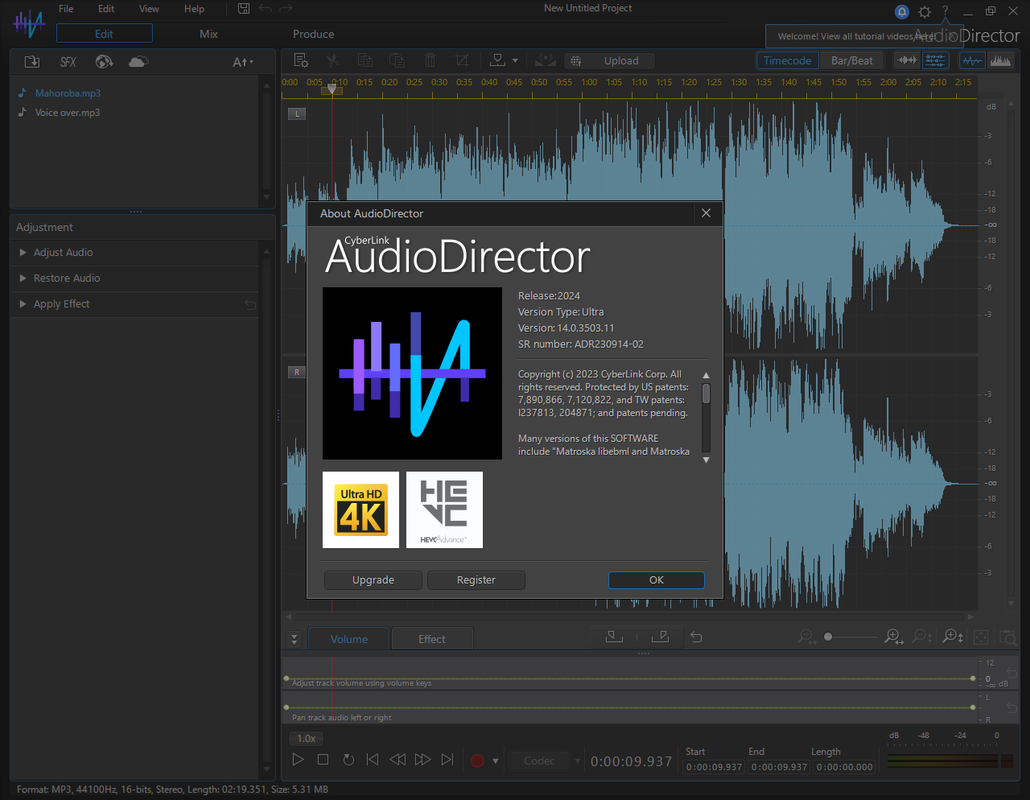Open the Mix room tab
Screen dimensions: 1030x800
[x=208, y=33]
